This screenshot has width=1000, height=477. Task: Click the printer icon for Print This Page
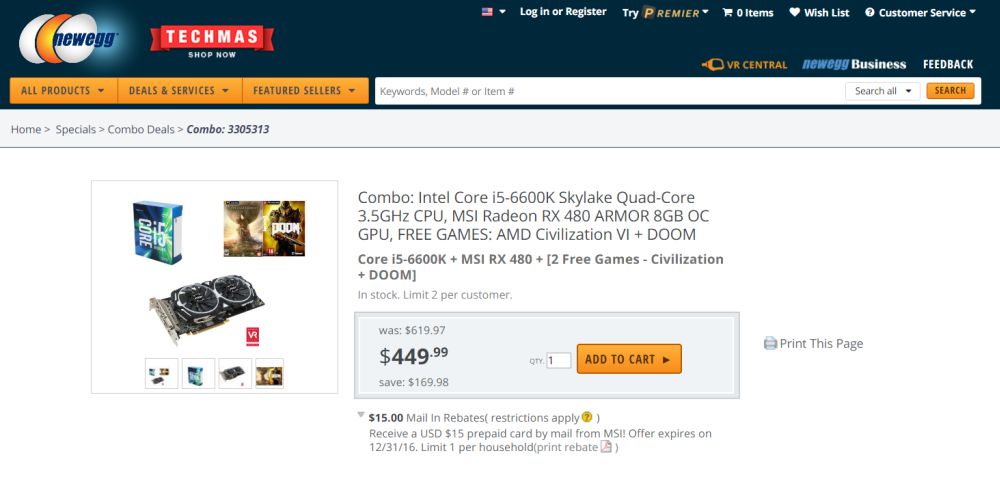(x=770, y=344)
